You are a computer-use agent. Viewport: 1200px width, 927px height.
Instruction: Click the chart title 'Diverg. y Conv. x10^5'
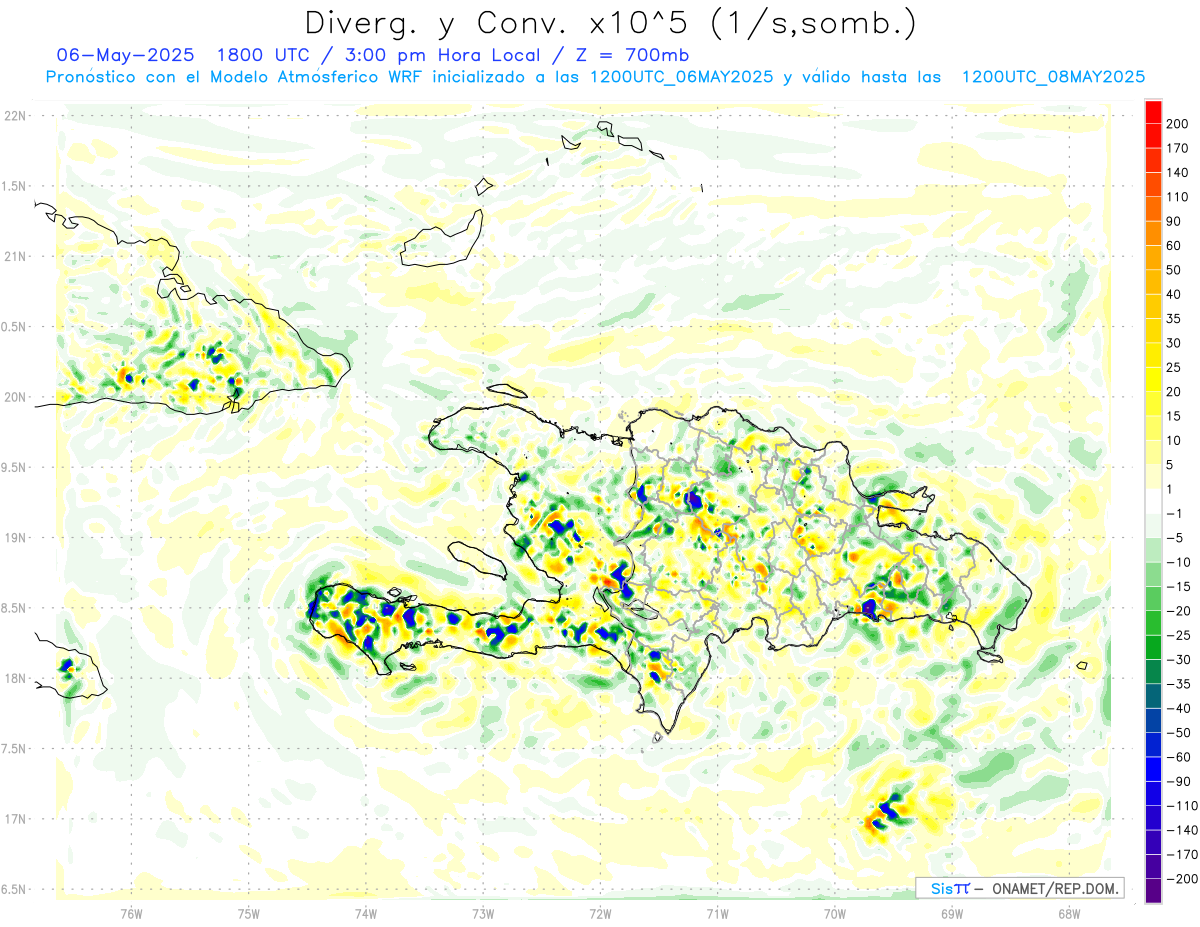[x=504, y=22]
